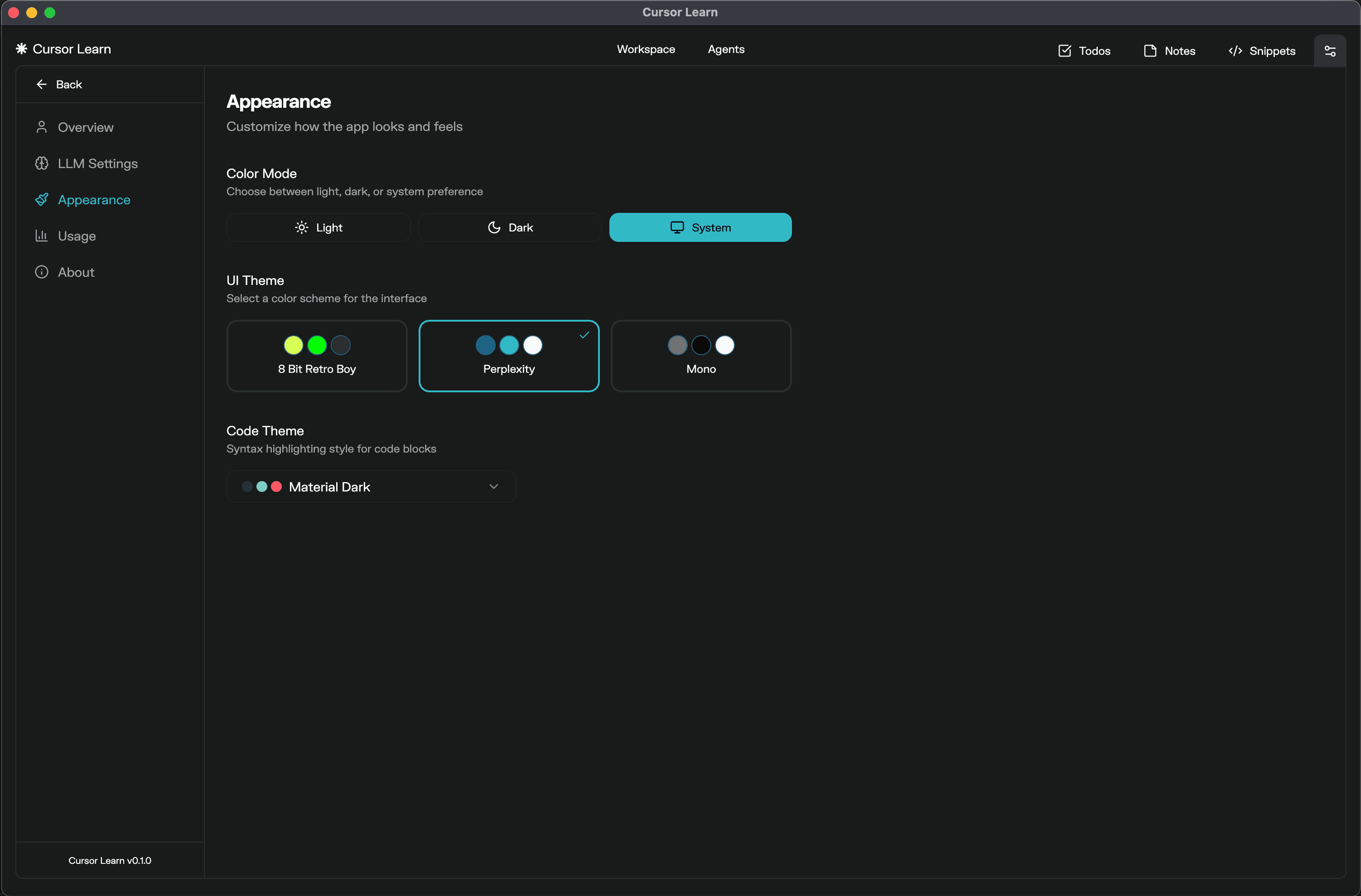Open the Material Dark code theme dropdown
This screenshot has height=896, width=1361.
point(371,487)
